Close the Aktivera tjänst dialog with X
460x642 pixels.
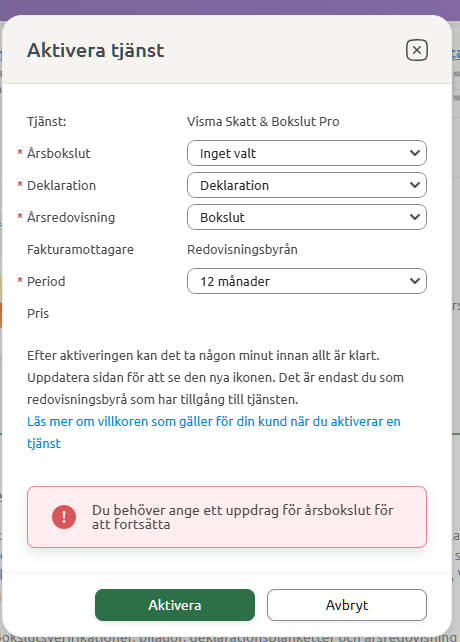pyautogui.click(x=417, y=50)
